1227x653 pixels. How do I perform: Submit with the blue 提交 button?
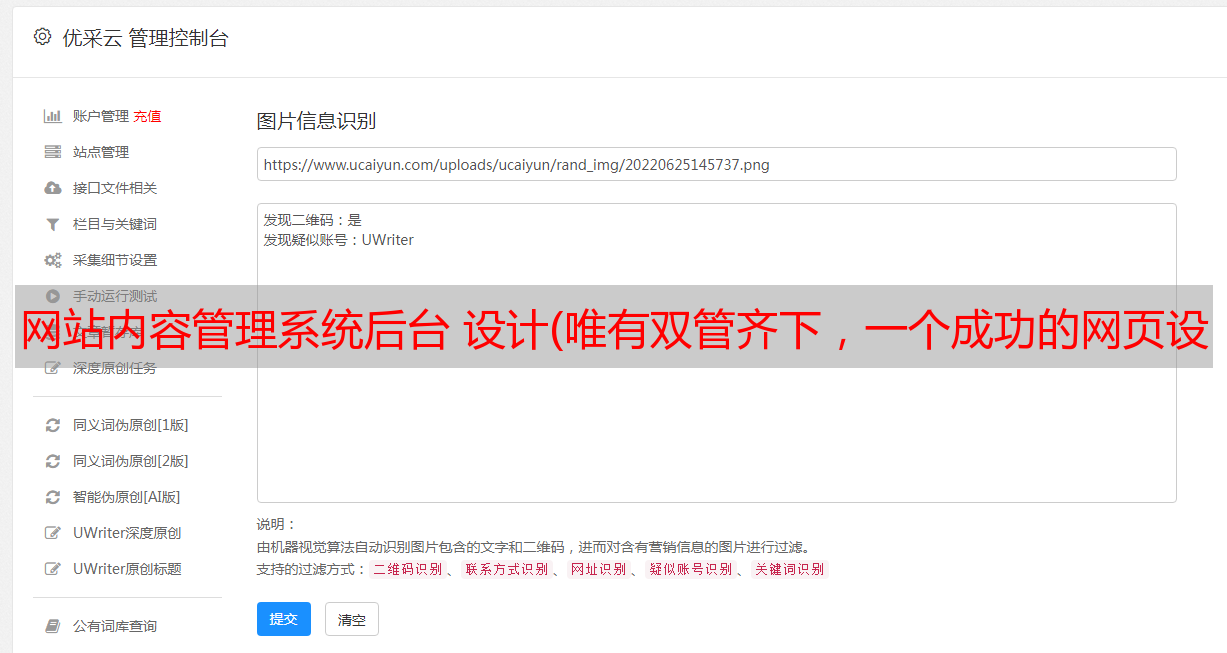[x=284, y=619]
